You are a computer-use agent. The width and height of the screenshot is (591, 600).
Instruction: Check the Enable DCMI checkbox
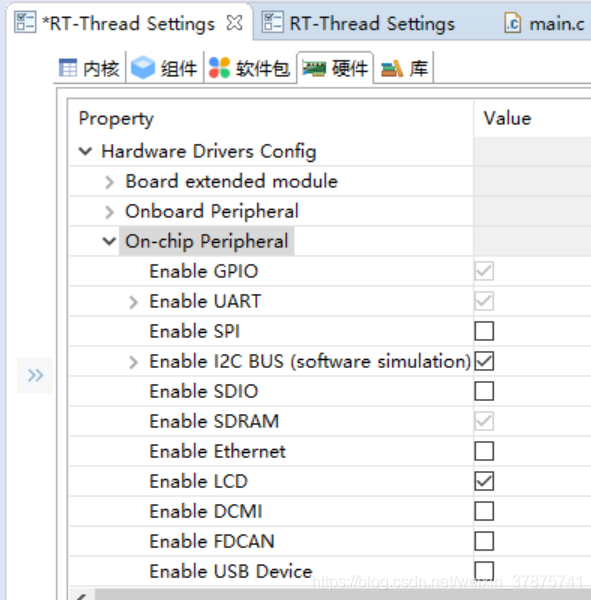pos(484,511)
